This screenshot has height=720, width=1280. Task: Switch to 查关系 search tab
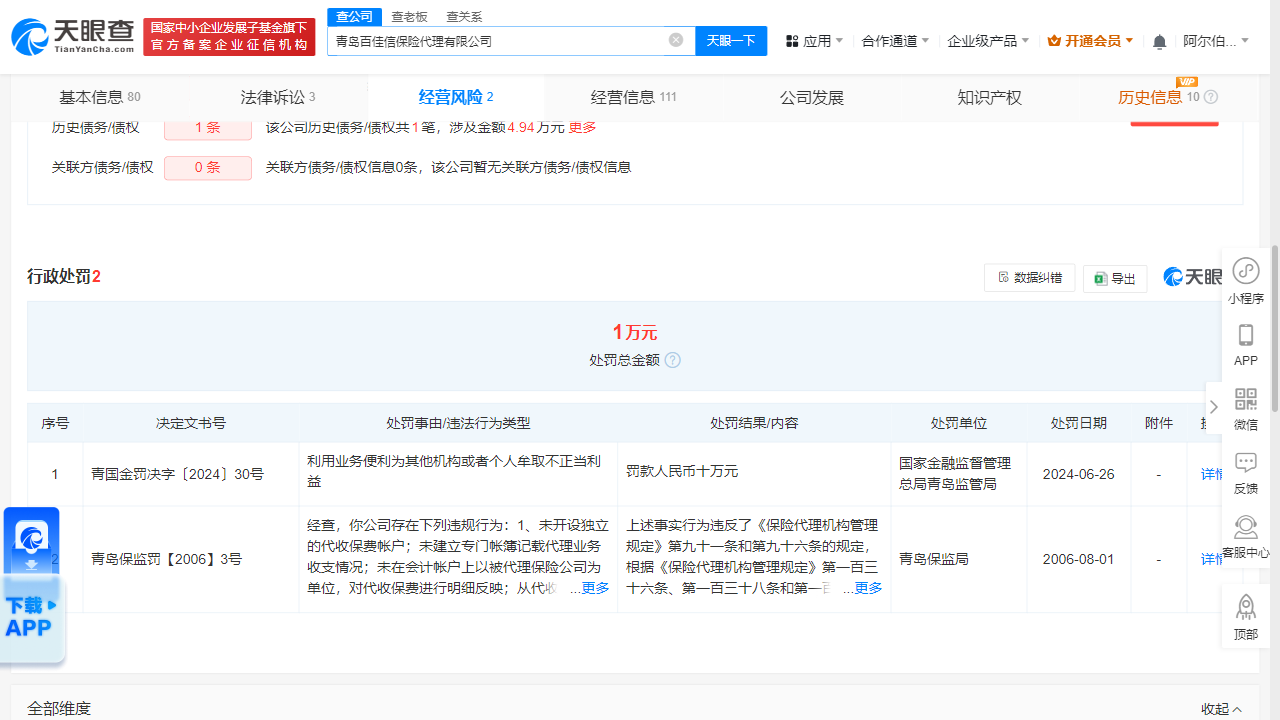[x=464, y=16]
